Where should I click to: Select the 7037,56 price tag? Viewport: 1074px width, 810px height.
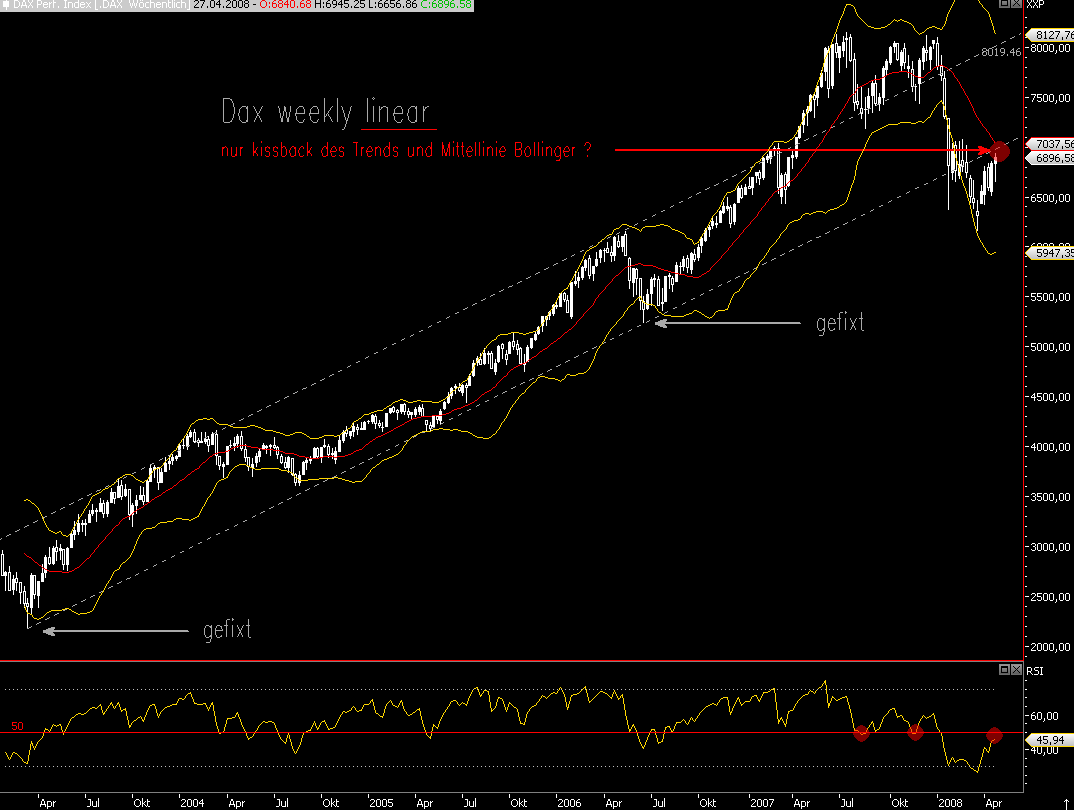pyautogui.click(x=1051, y=144)
